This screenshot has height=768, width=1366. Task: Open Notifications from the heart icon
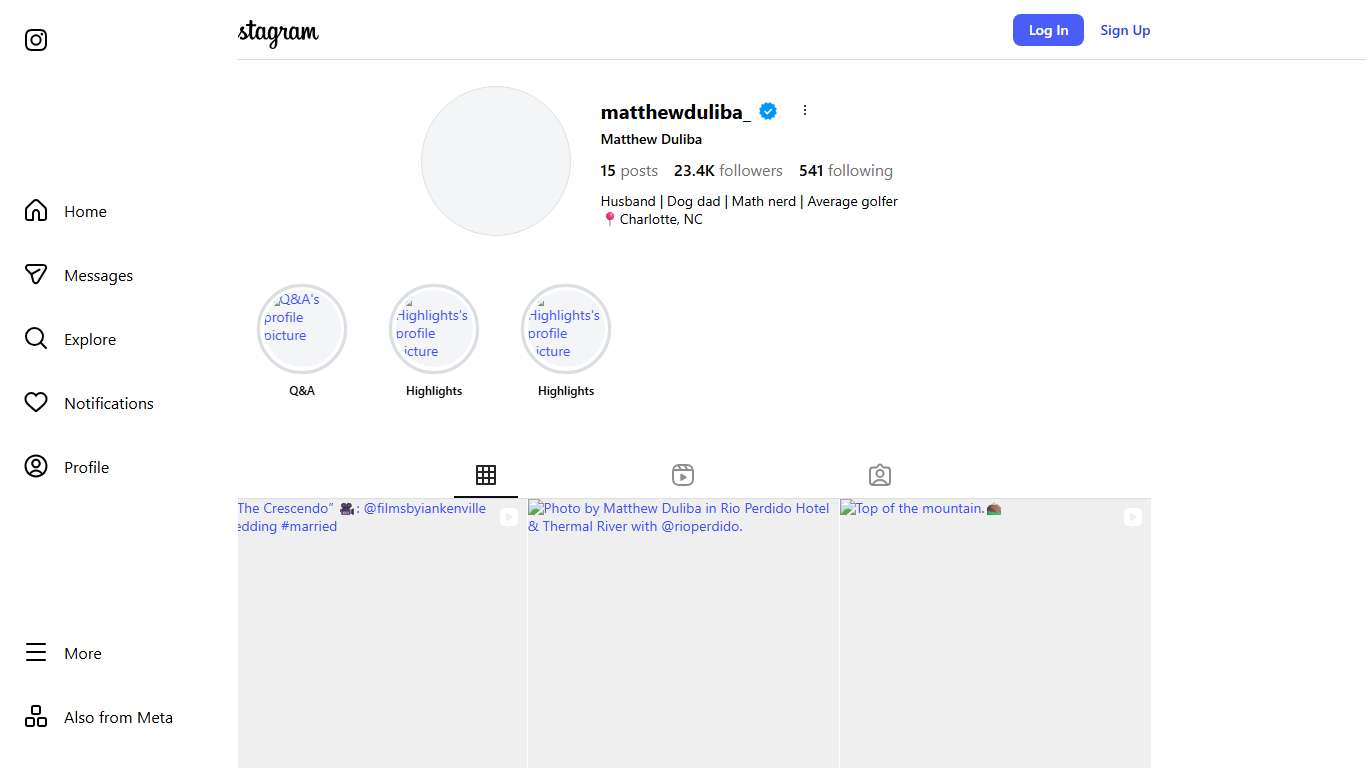35,403
